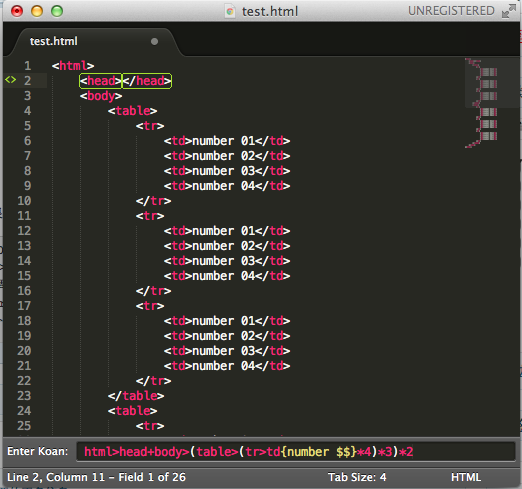Click the yellow minimize window button
The image size is (522, 489).
tap(37, 11)
